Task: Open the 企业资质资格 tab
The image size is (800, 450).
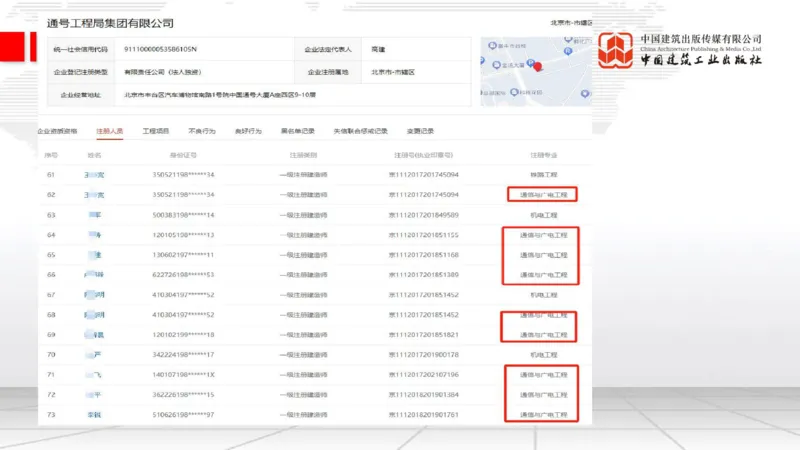Action: click(x=57, y=131)
